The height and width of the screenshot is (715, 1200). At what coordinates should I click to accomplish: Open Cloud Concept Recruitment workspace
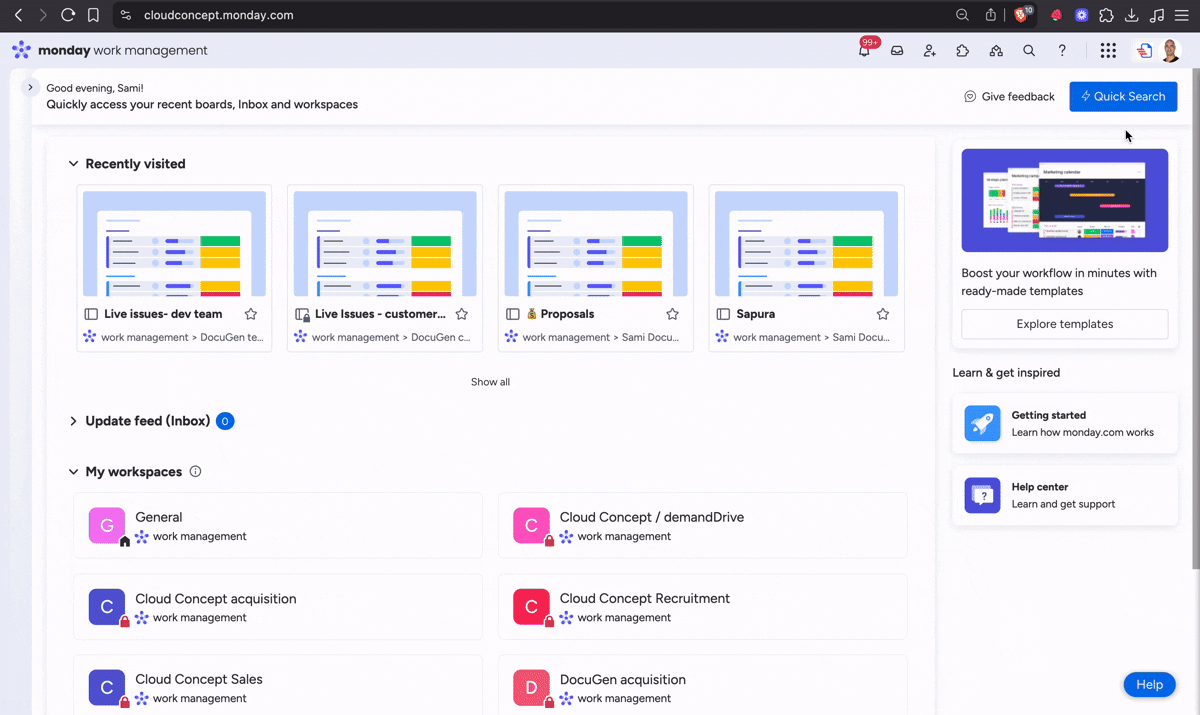tap(702, 607)
